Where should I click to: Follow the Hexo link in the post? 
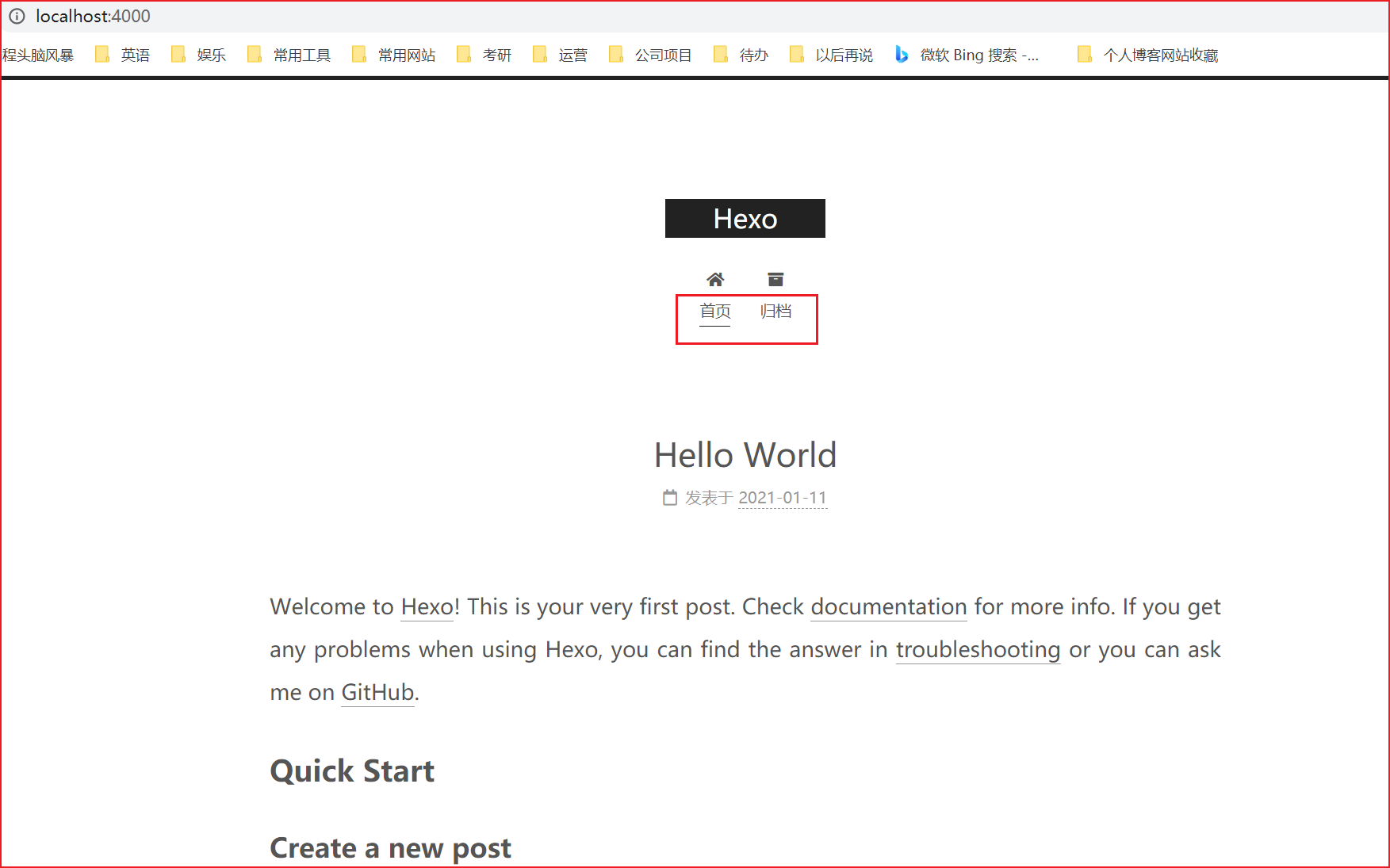pos(427,606)
